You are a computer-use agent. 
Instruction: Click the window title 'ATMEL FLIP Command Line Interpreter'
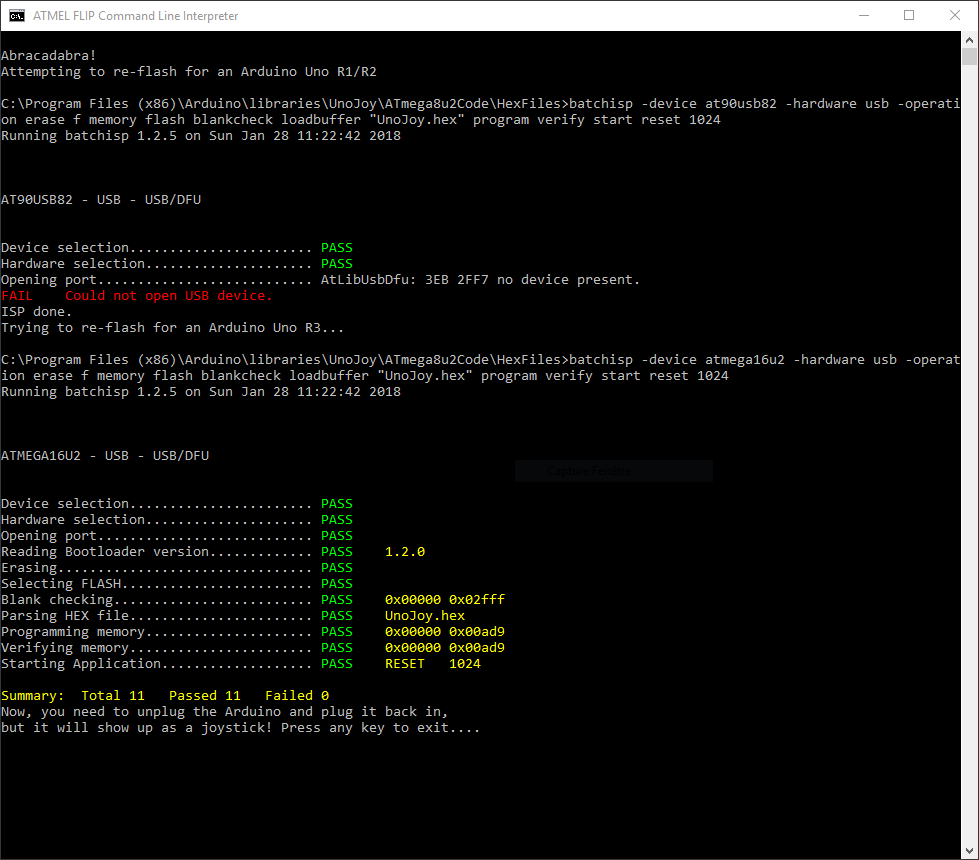coord(135,16)
